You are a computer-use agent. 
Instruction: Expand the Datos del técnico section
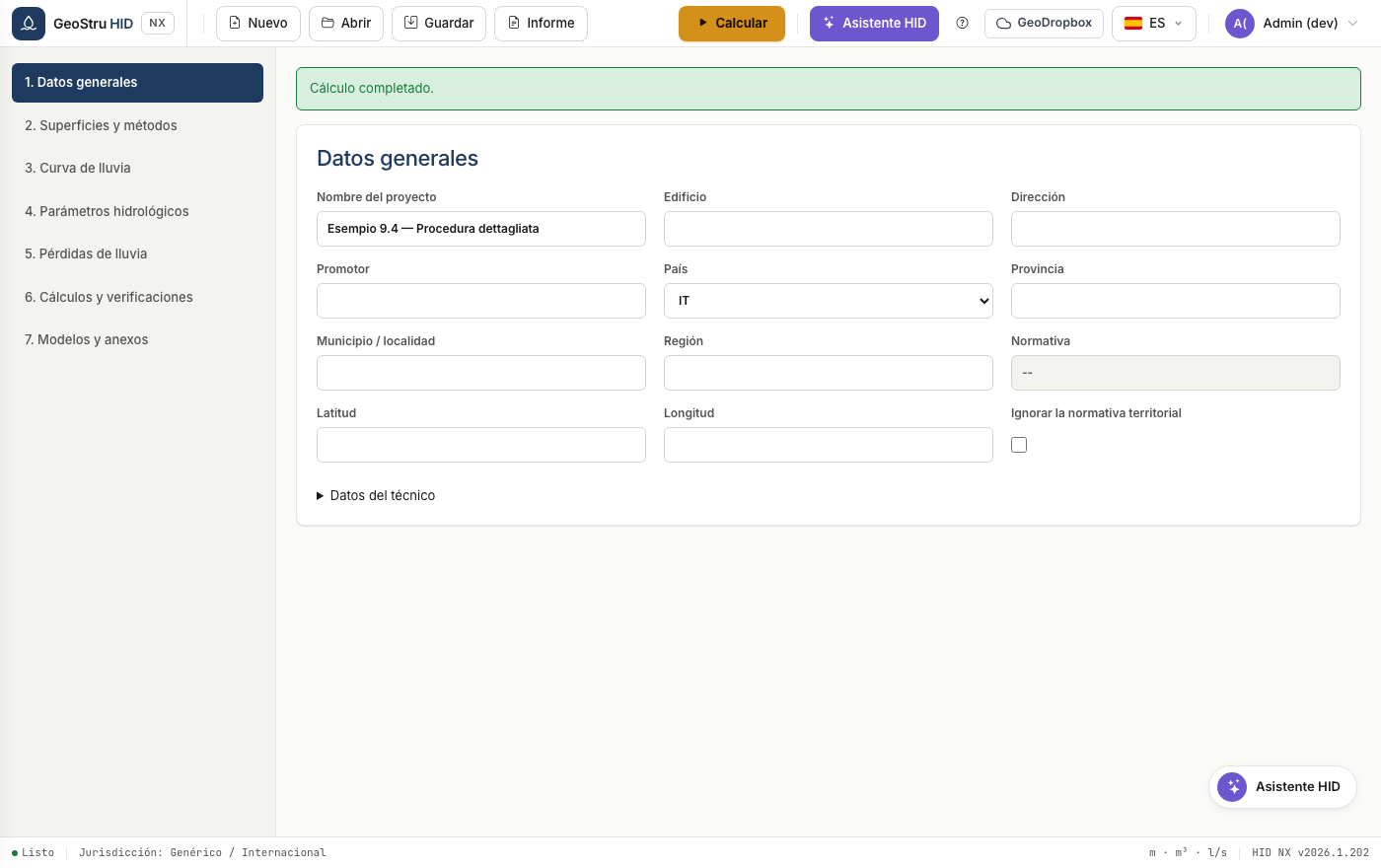pyautogui.click(x=376, y=495)
